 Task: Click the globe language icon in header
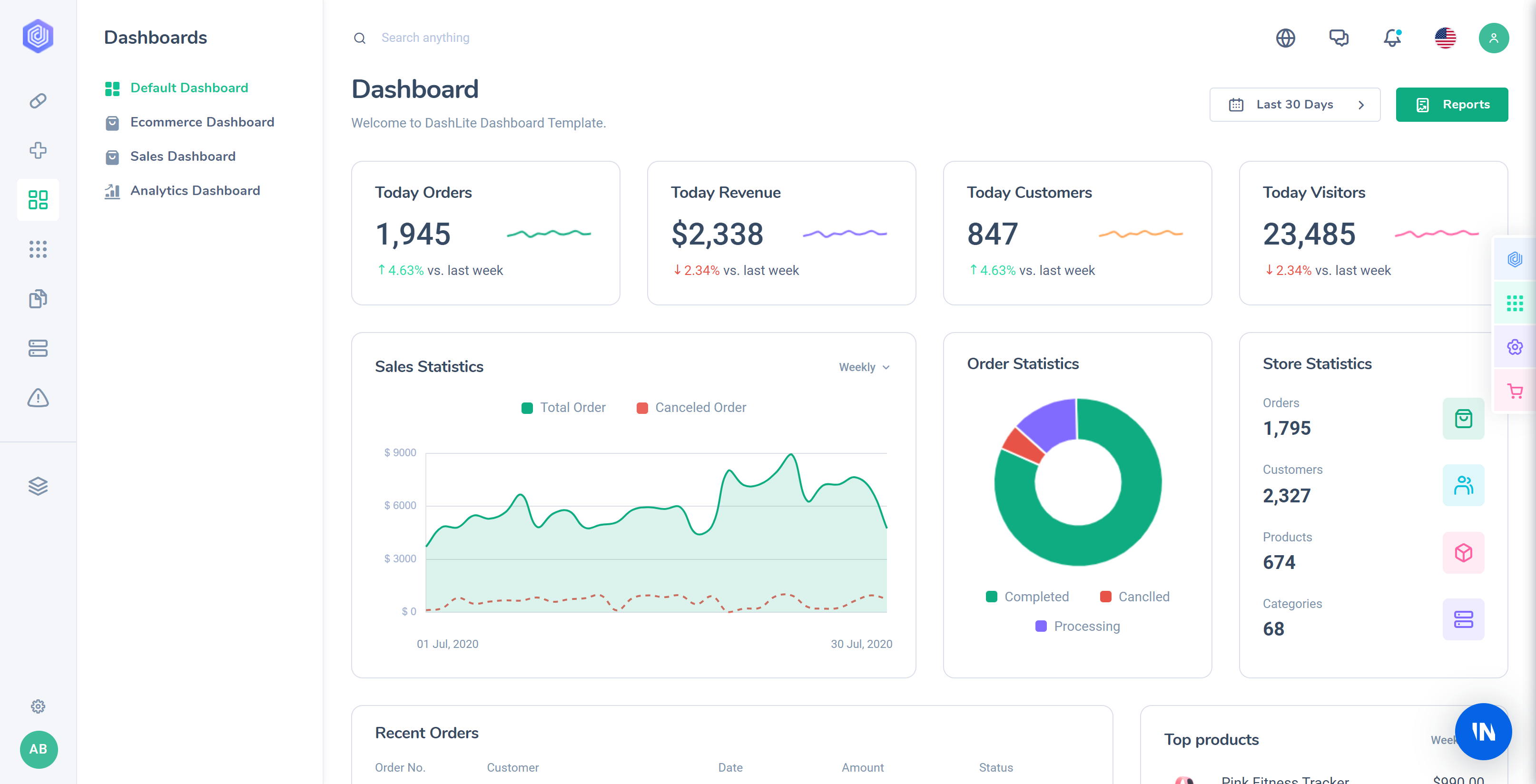[1285, 38]
